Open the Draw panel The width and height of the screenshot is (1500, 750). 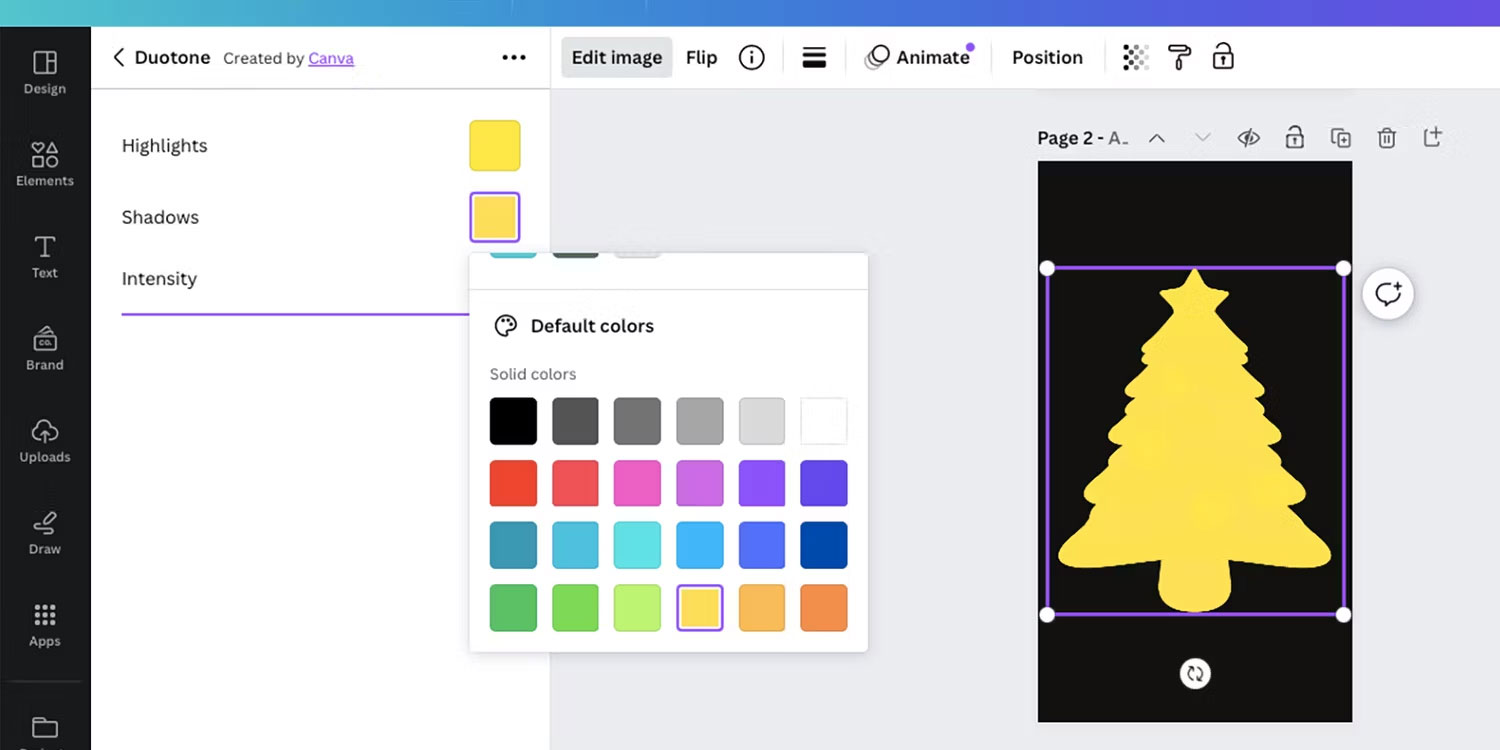tap(44, 531)
